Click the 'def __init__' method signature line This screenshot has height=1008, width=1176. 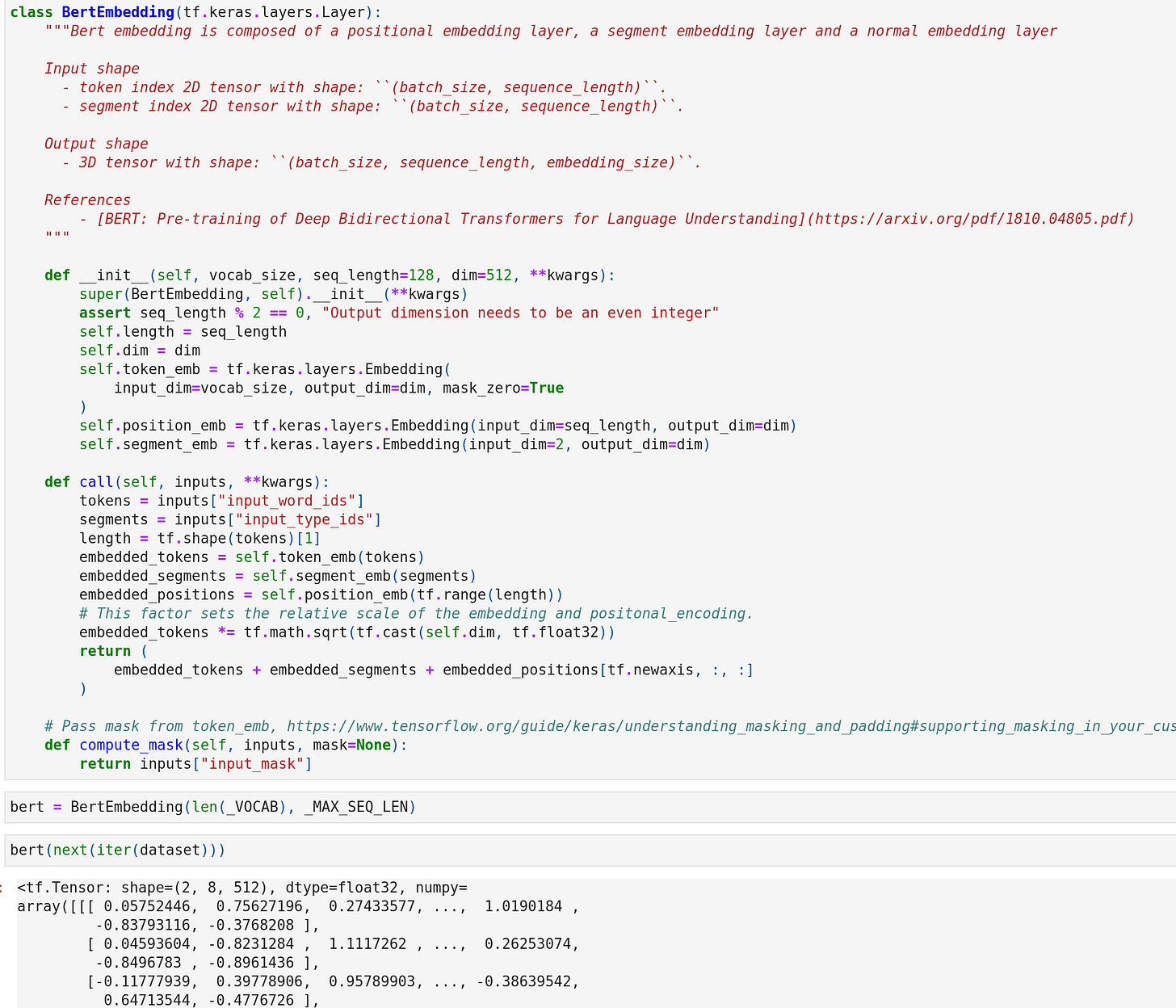tap(330, 275)
